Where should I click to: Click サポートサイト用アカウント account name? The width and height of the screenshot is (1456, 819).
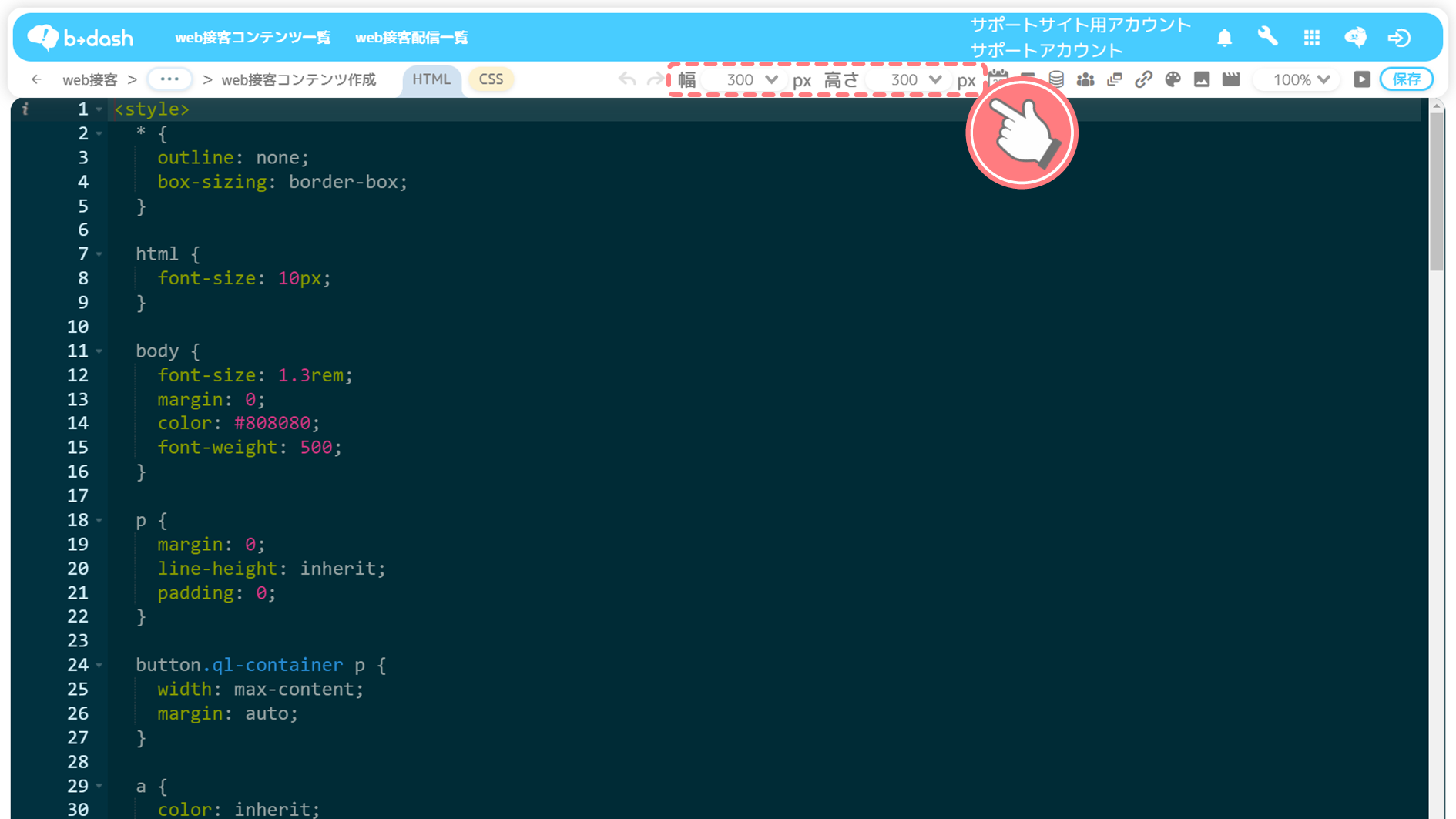[1080, 25]
